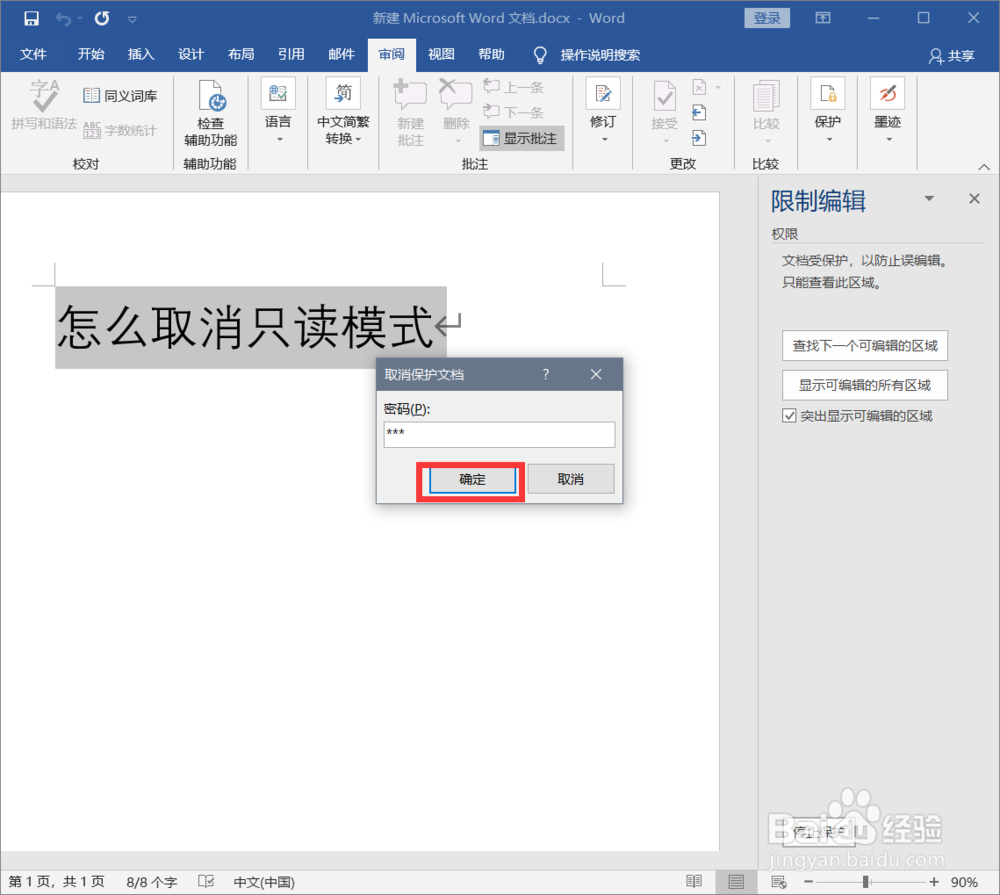This screenshot has width=1000, height=895.
Task: Switch to the 视图 ribbon tab
Action: pos(441,55)
